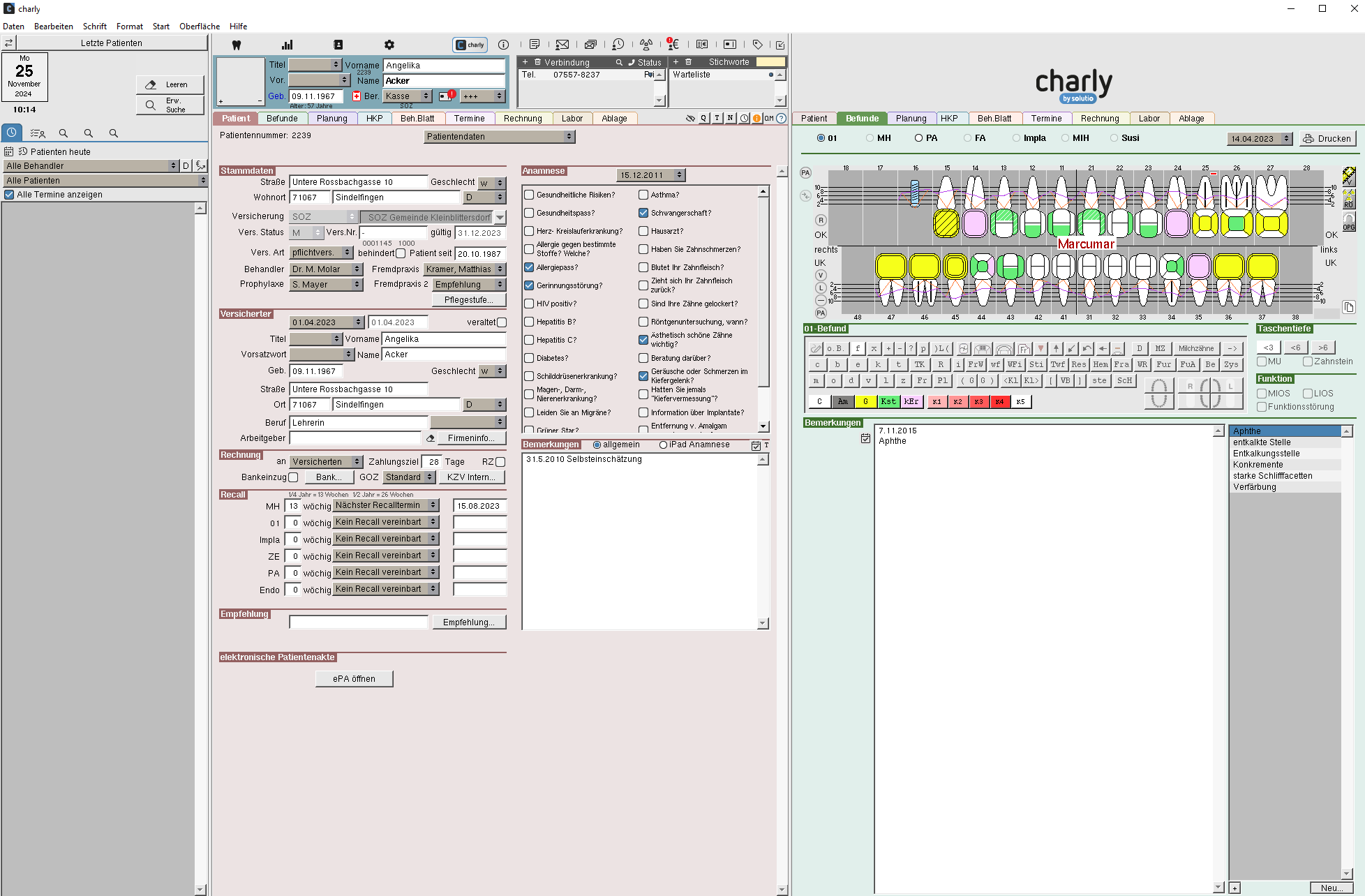Uncheck Alle Termine anzeigen
The width and height of the screenshot is (1365, 896).
pos(9,195)
